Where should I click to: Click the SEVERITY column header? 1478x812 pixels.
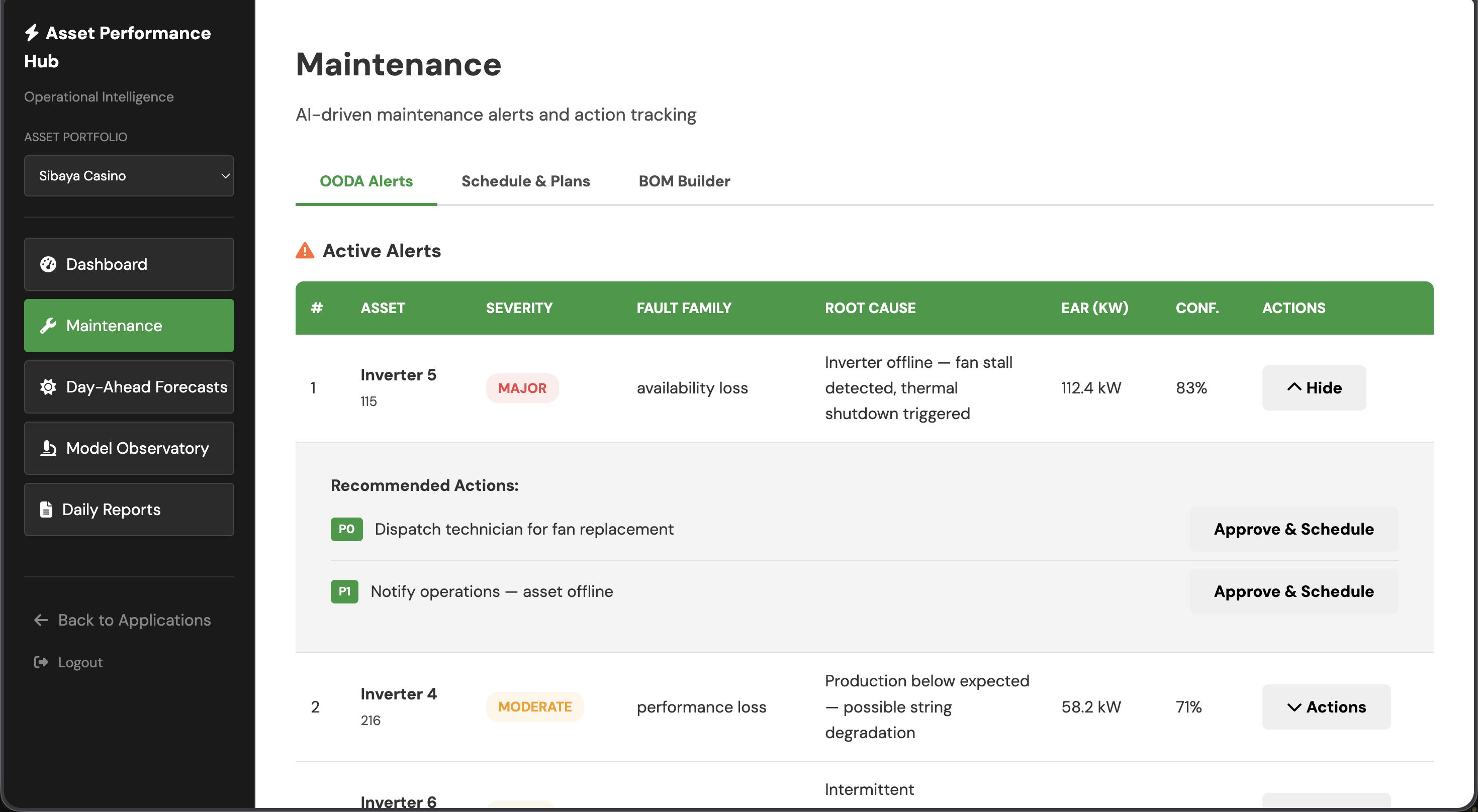point(519,308)
